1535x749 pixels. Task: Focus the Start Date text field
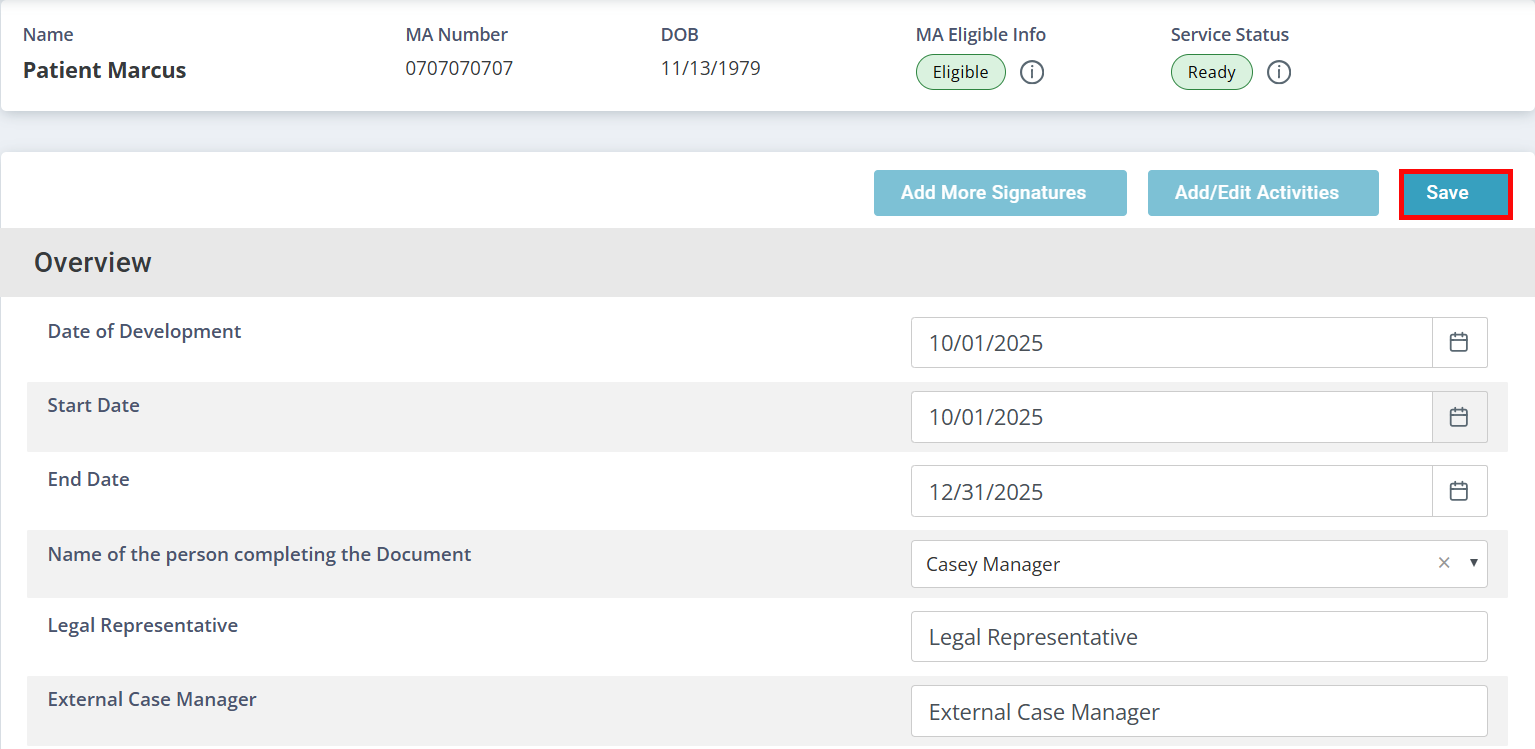pos(1170,417)
